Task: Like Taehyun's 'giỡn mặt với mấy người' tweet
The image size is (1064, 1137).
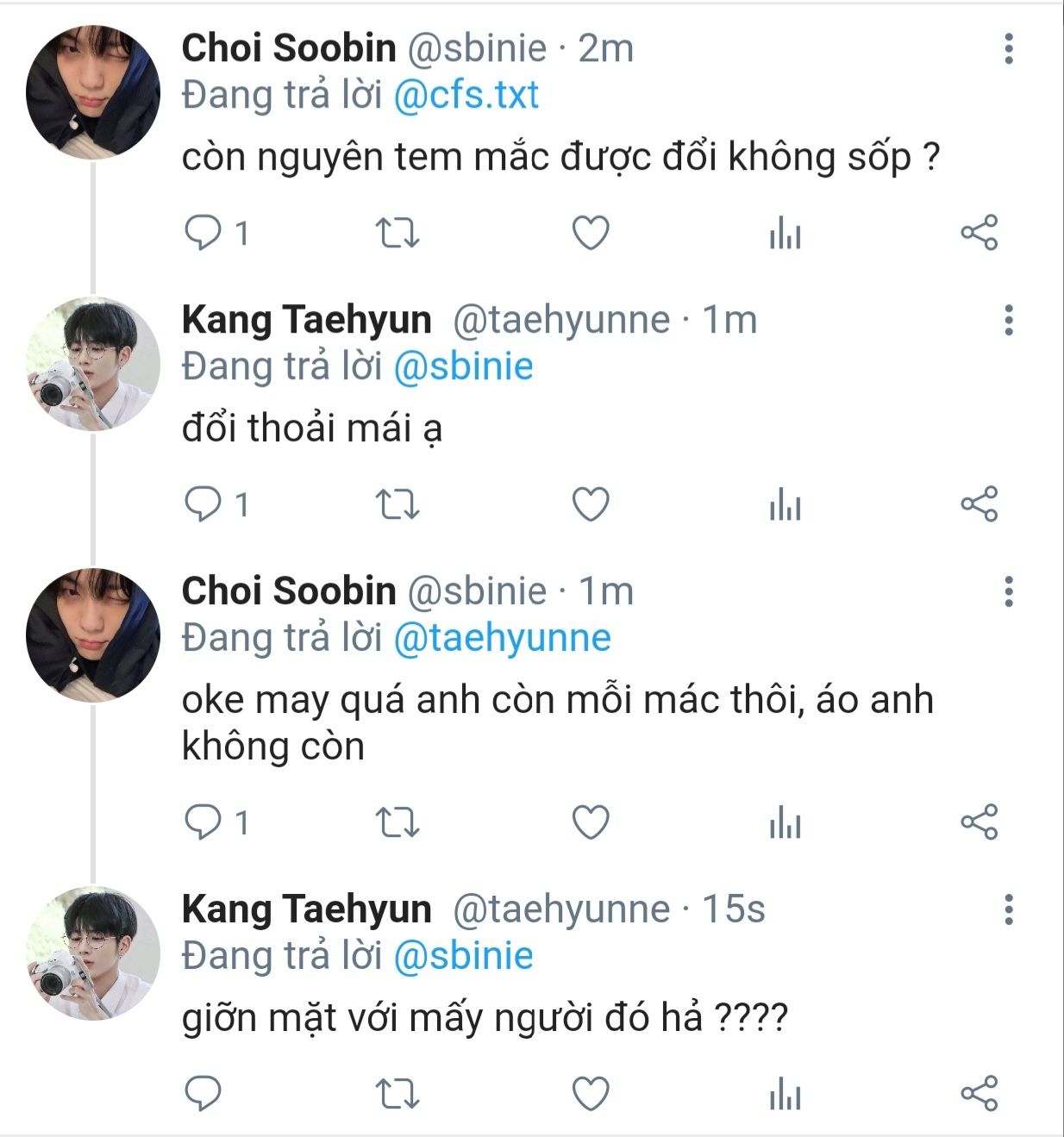Action: pyautogui.click(x=591, y=1094)
